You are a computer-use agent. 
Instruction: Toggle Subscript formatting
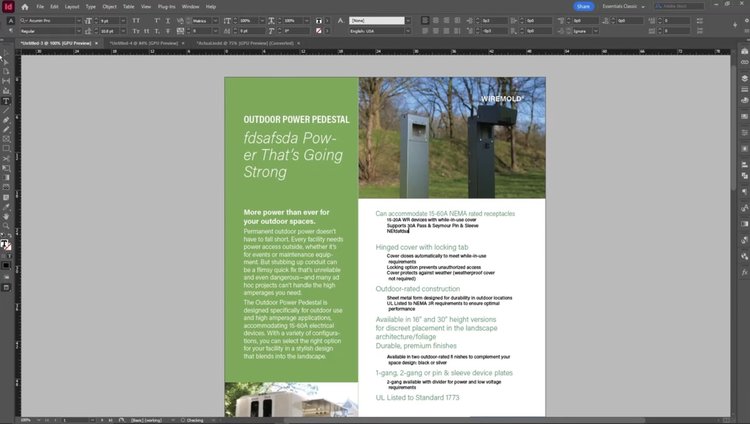pyautogui.click(x=157, y=31)
